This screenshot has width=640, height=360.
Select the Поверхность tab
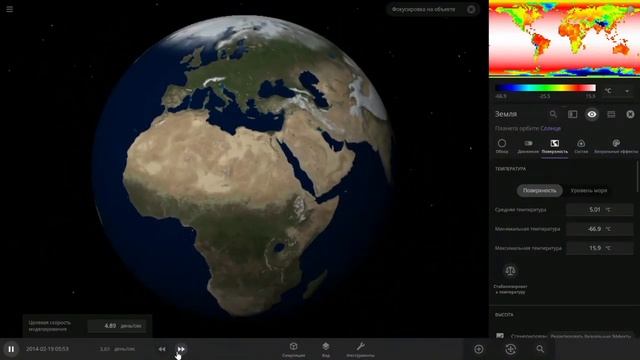pyautogui.click(x=554, y=147)
